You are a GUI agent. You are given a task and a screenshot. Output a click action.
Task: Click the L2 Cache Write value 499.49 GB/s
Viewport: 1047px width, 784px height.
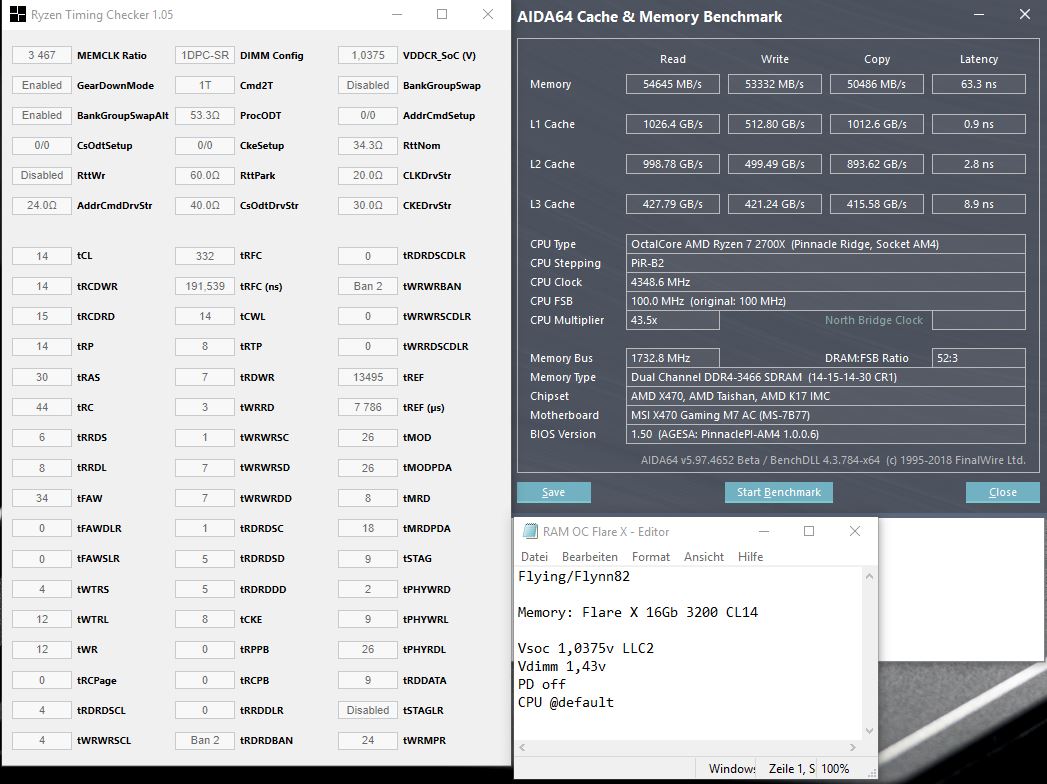click(x=775, y=164)
